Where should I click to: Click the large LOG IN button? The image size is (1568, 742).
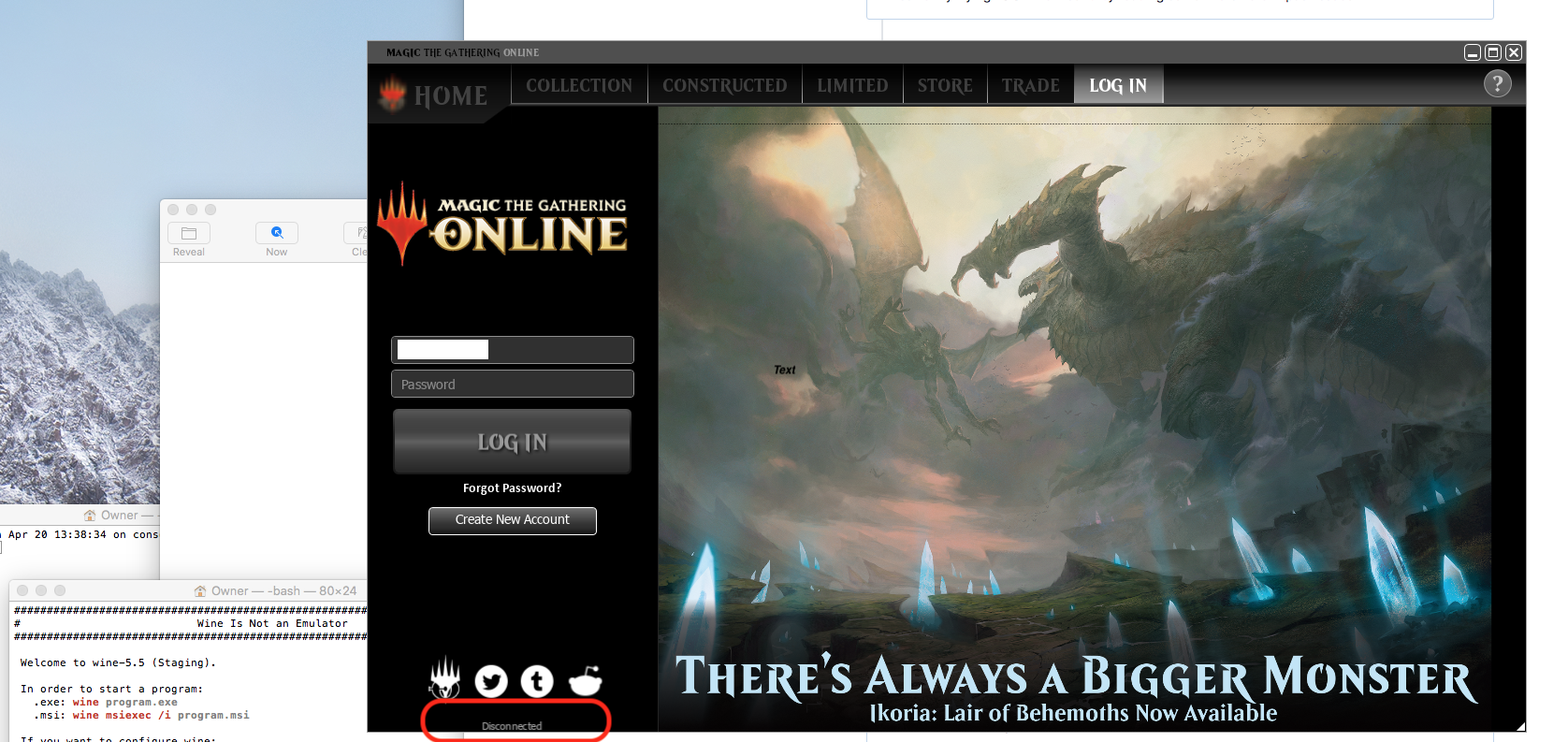pyautogui.click(x=512, y=442)
